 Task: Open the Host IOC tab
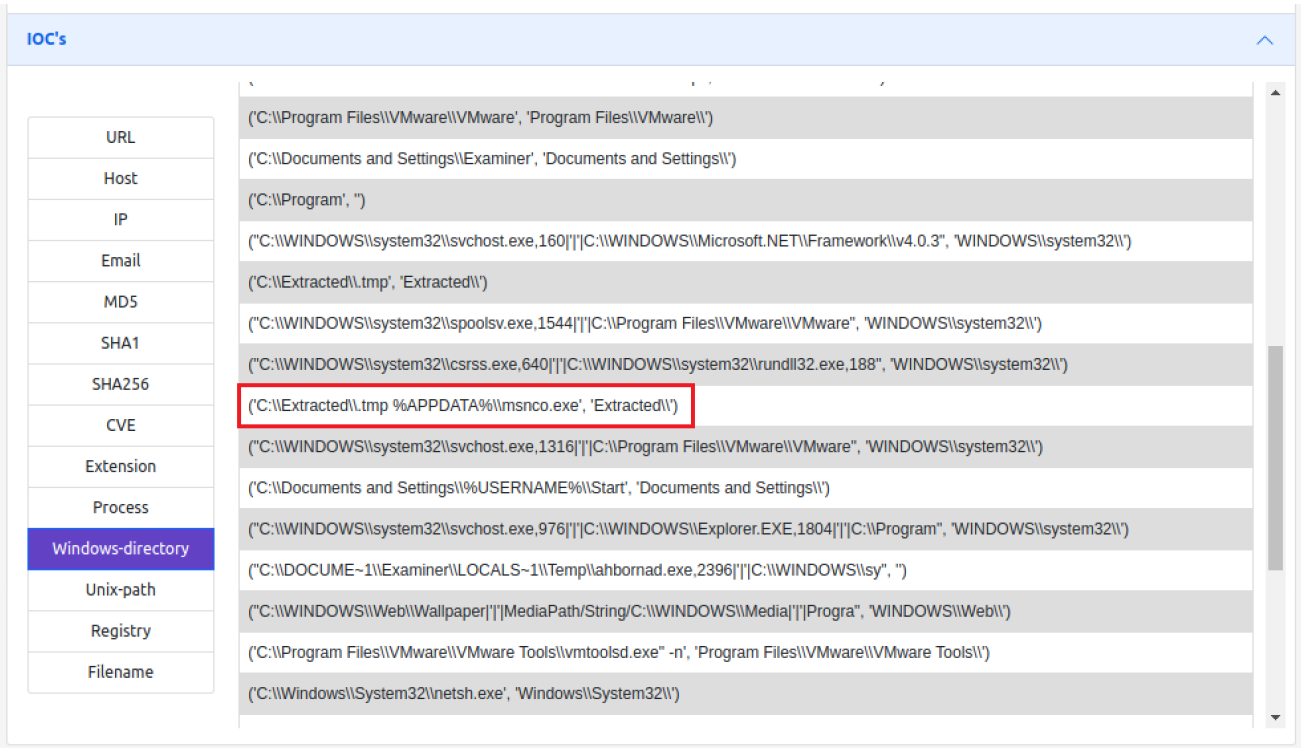tap(120, 178)
